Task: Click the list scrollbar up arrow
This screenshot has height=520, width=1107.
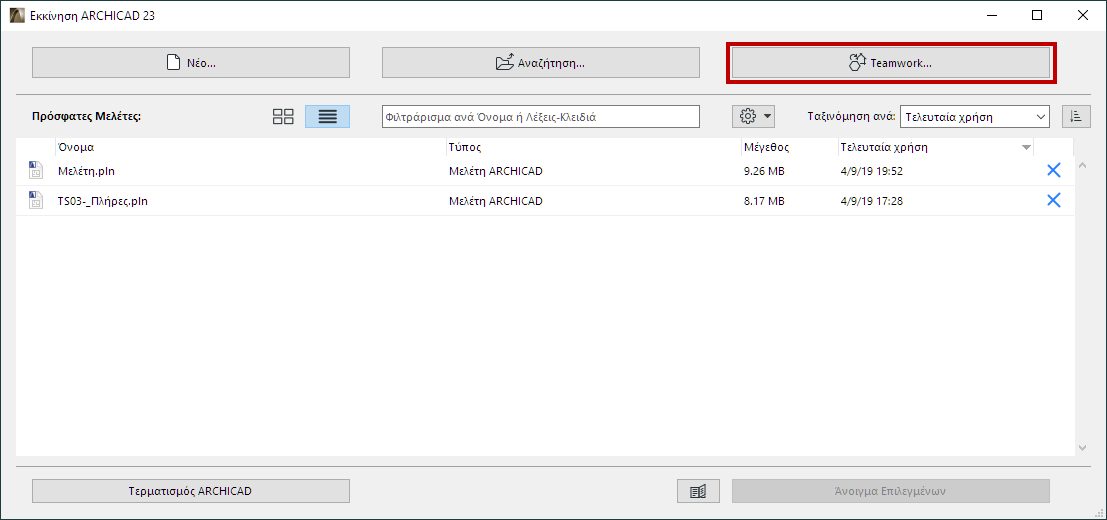Action: [1083, 166]
